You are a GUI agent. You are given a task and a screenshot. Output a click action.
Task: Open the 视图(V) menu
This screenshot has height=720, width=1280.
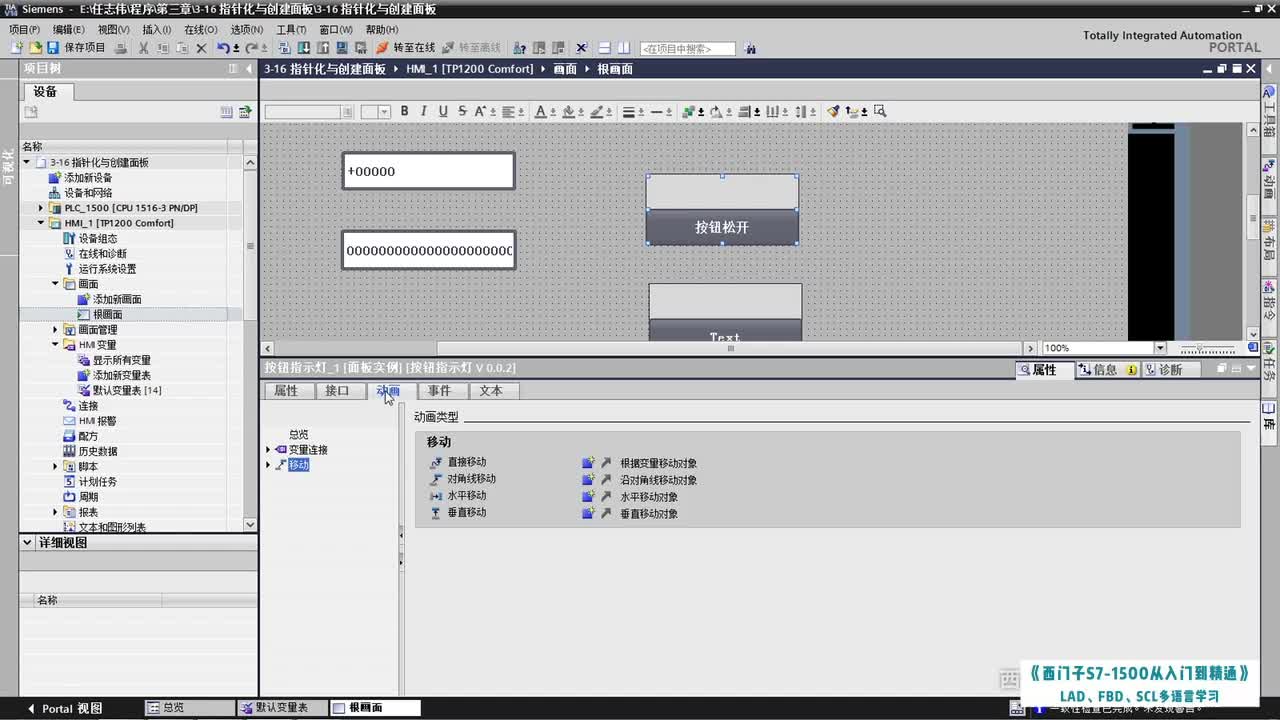113,30
